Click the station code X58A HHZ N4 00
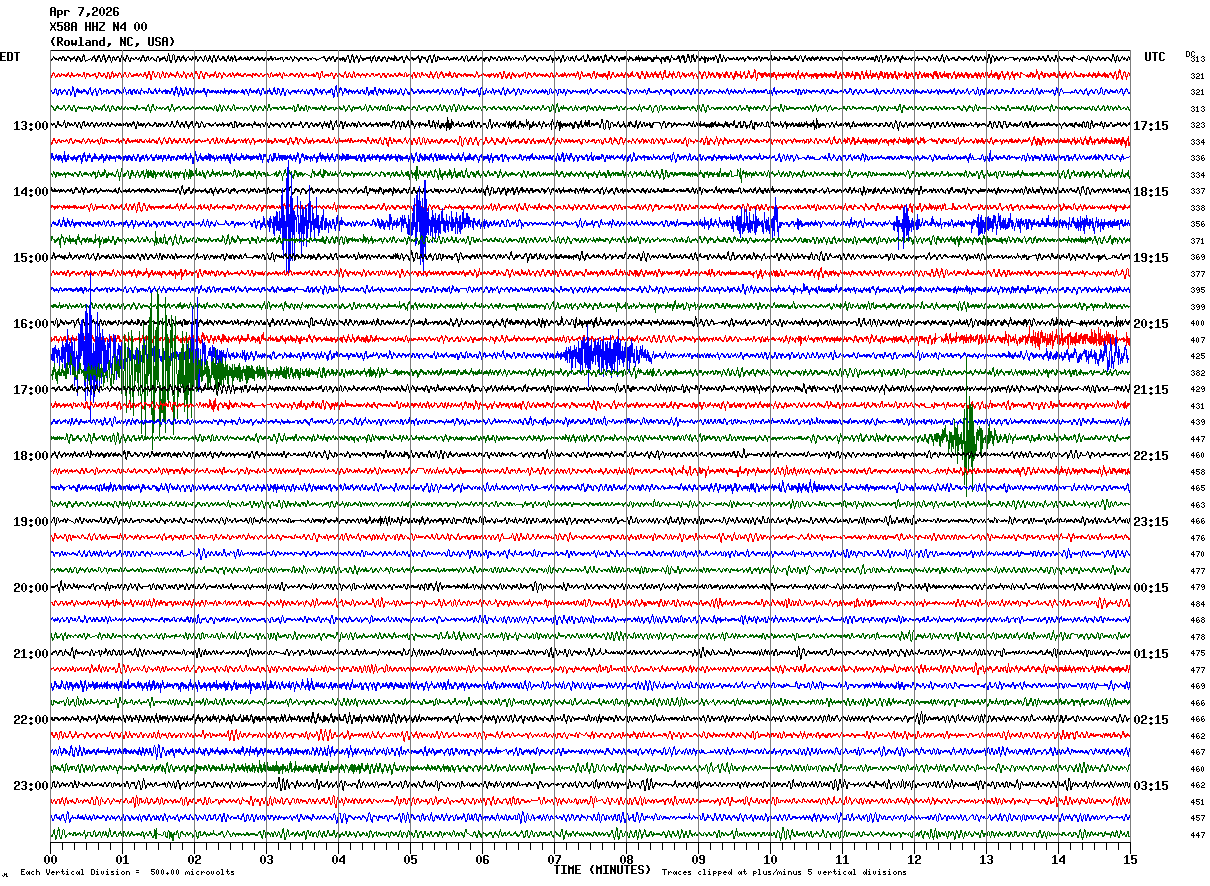 point(98,27)
